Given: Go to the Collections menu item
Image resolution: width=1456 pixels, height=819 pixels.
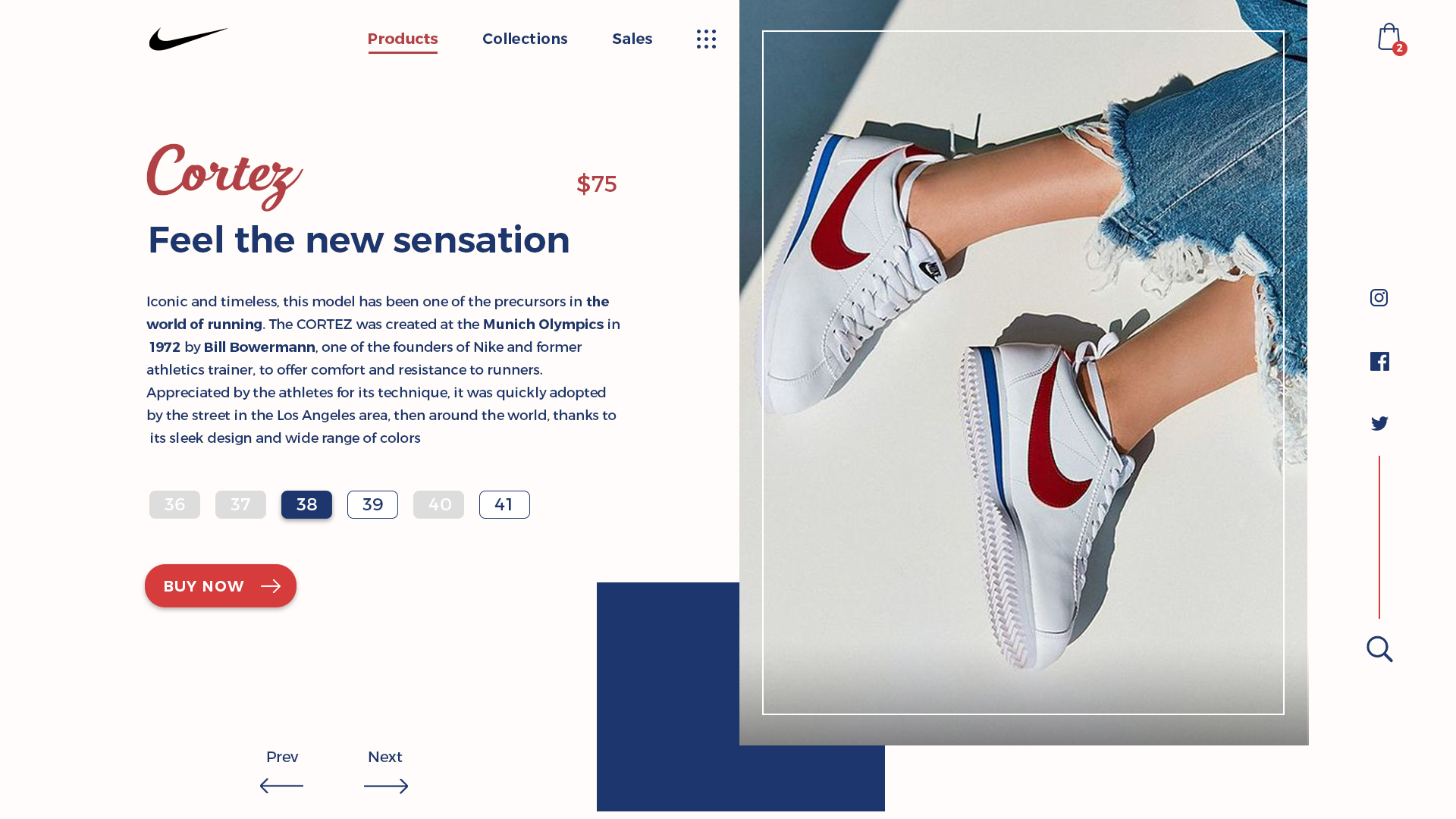Looking at the screenshot, I should click(525, 39).
